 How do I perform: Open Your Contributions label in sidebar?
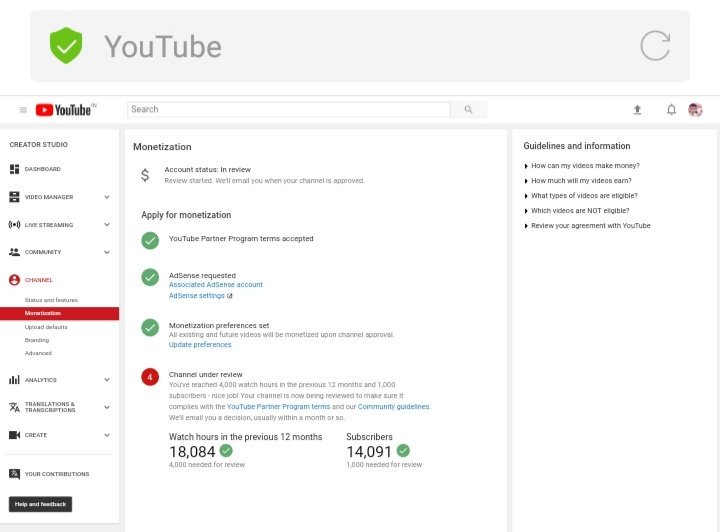tap(57, 474)
